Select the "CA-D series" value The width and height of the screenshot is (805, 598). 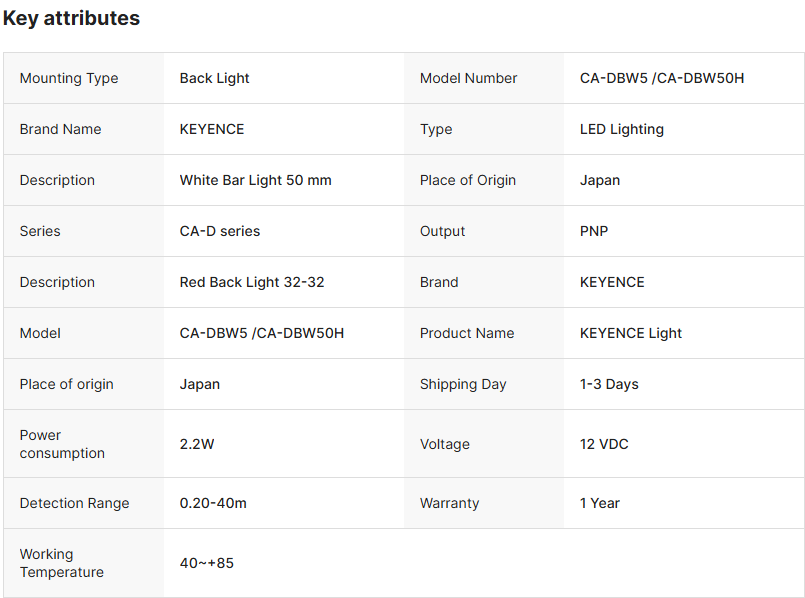220,231
